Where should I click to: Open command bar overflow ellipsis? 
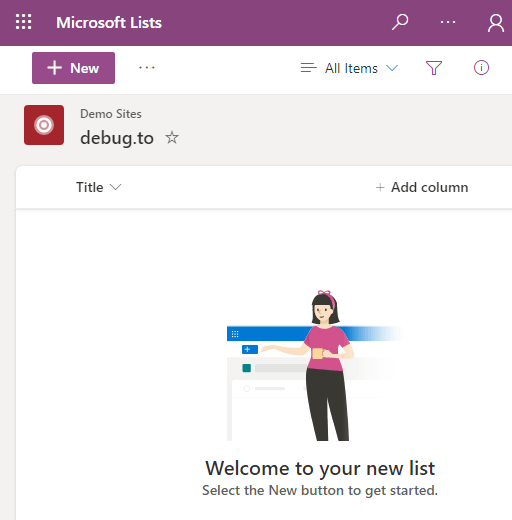147,68
